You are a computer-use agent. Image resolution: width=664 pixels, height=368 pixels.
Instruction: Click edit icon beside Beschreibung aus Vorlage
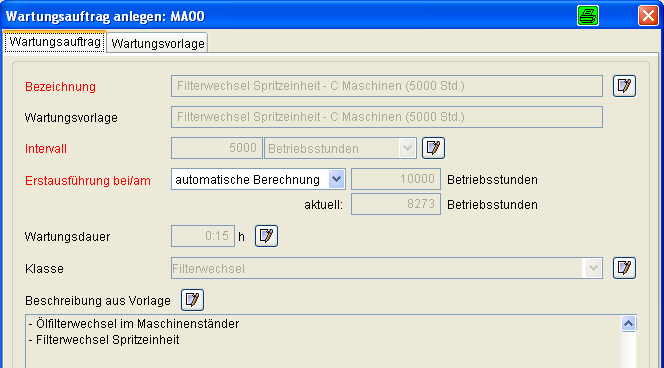click(x=192, y=300)
